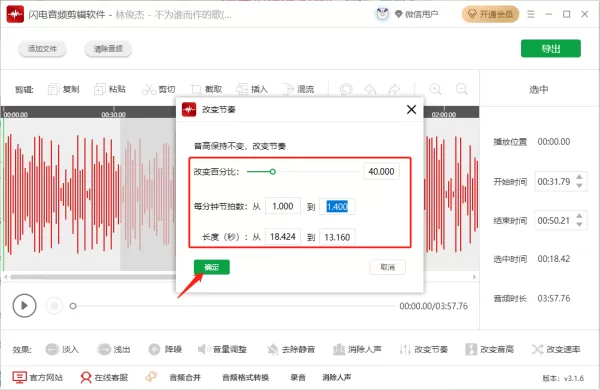
Task: Zoom out of the waveform
Action: pyautogui.click(x=462, y=89)
